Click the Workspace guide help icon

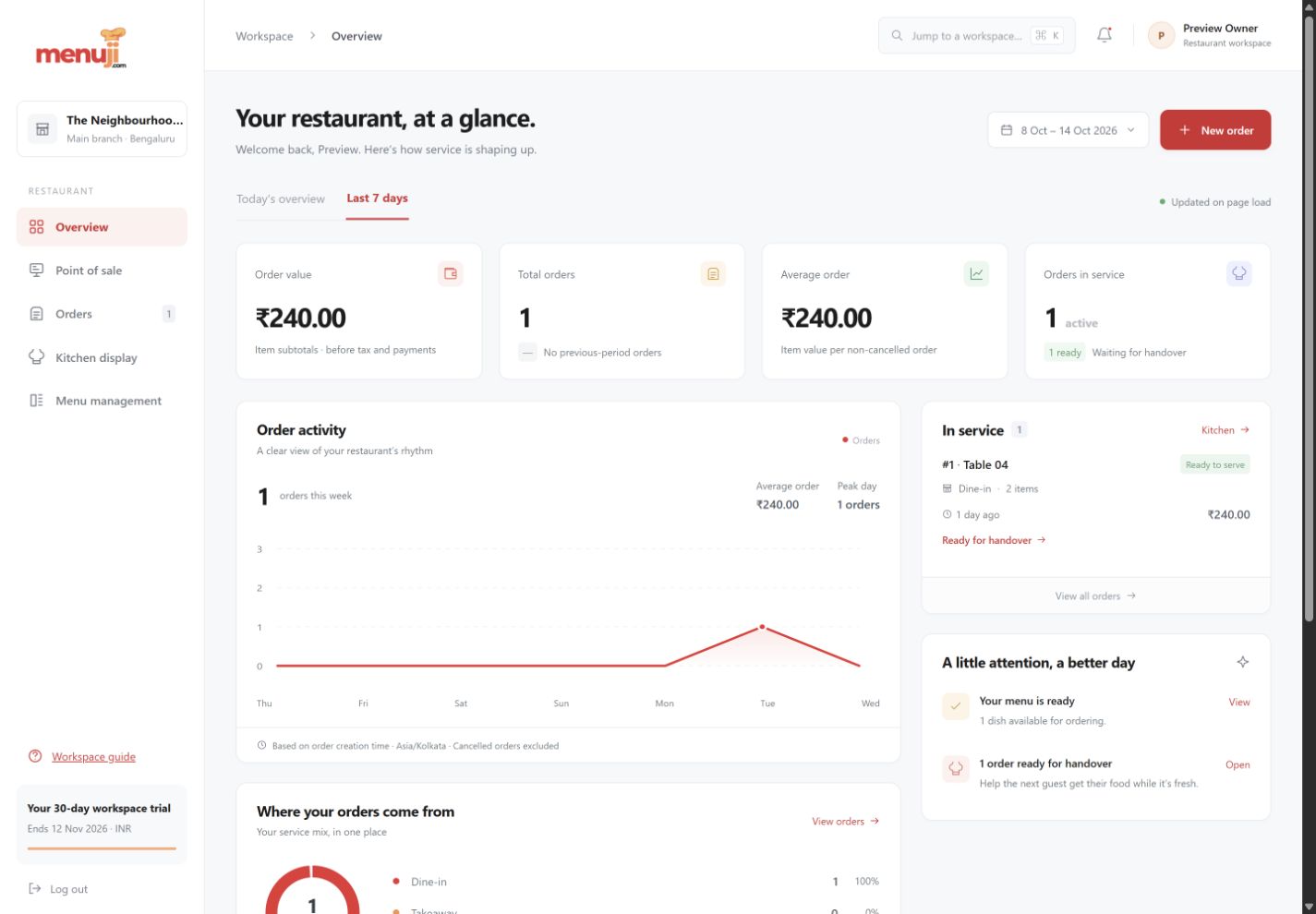pyautogui.click(x=35, y=756)
